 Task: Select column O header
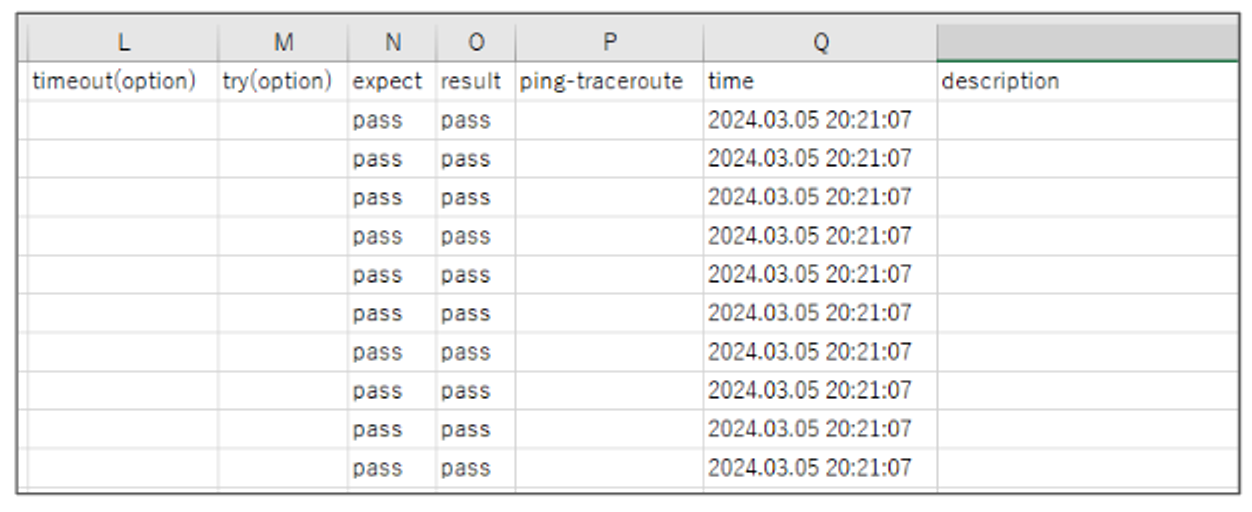tap(476, 42)
